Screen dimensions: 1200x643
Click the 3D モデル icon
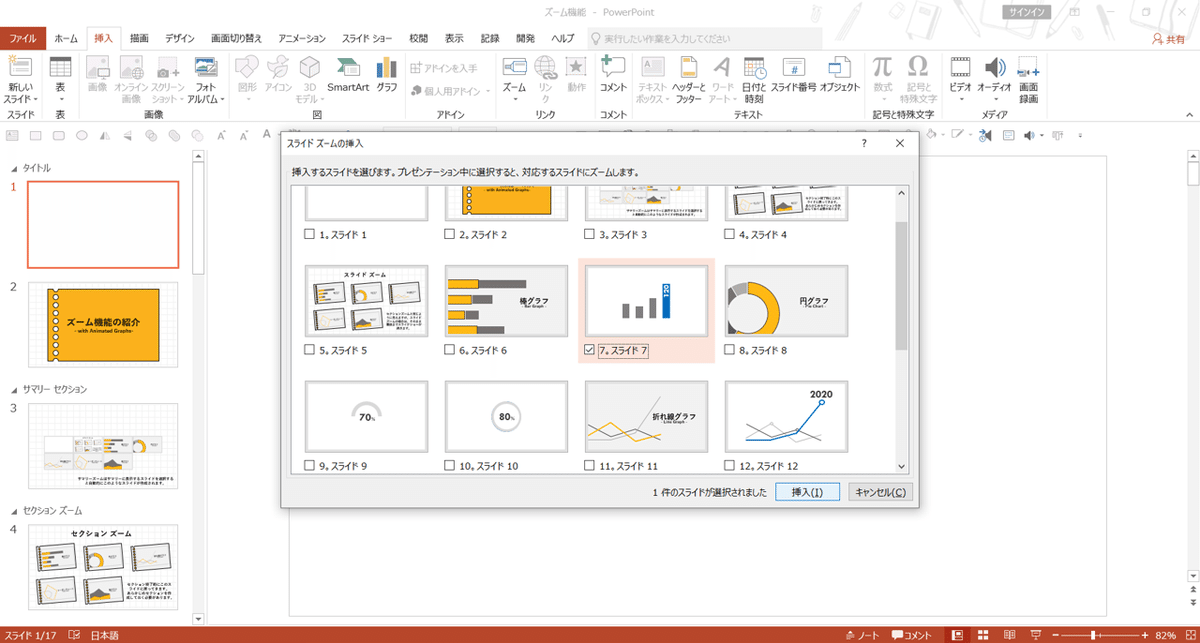(x=310, y=67)
